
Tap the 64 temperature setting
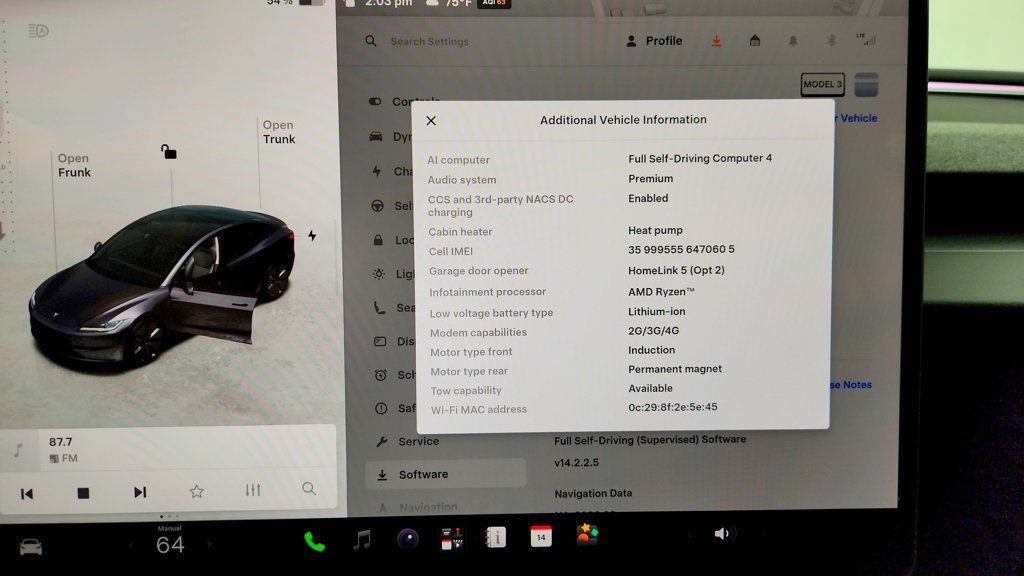pos(170,544)
